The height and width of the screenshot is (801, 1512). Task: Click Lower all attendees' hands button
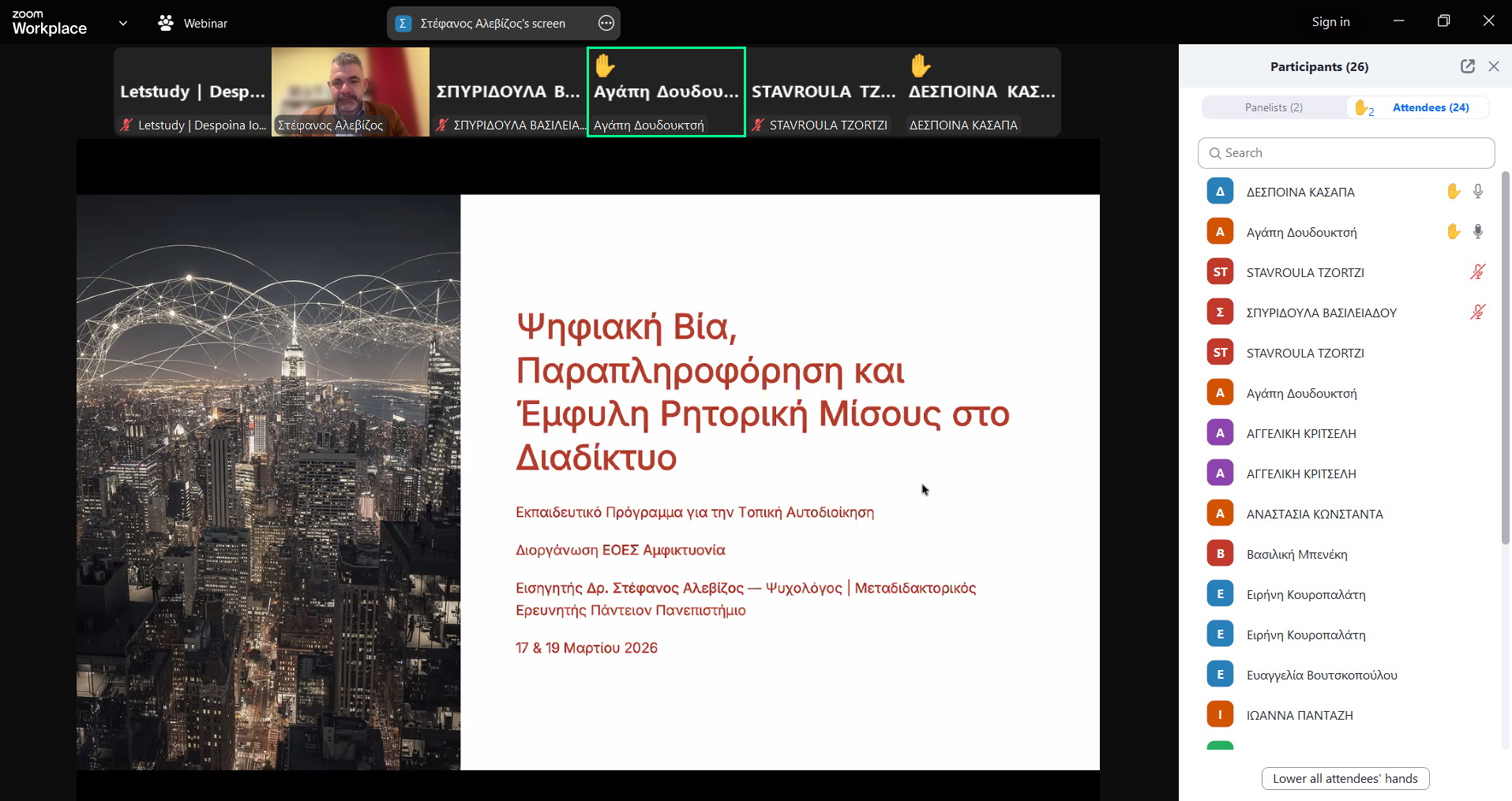tap(1345, 778)
